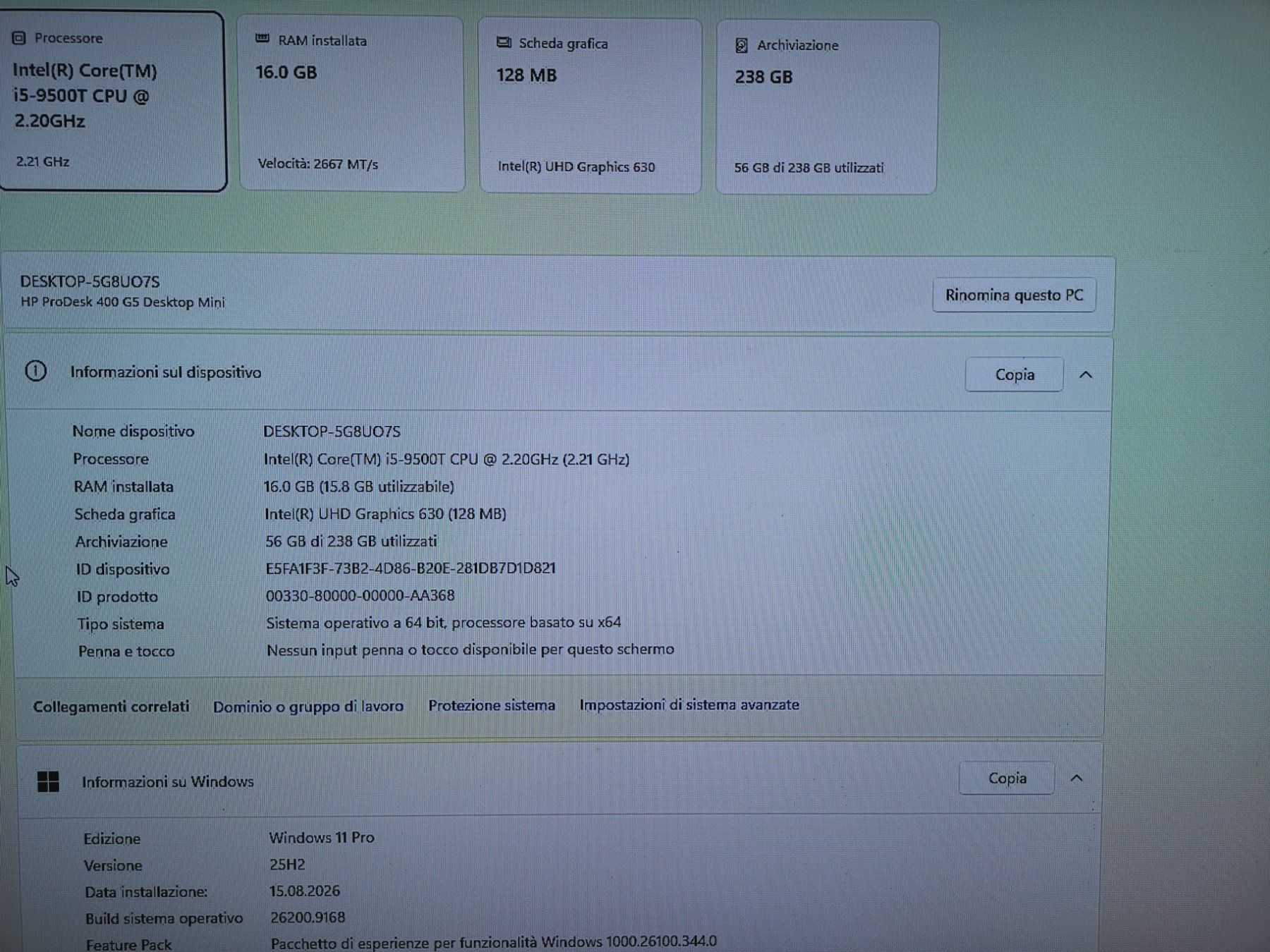1270x952 pixels.
Task: Select the 16.0 GB value in RAM card
Action: point(286,73)
